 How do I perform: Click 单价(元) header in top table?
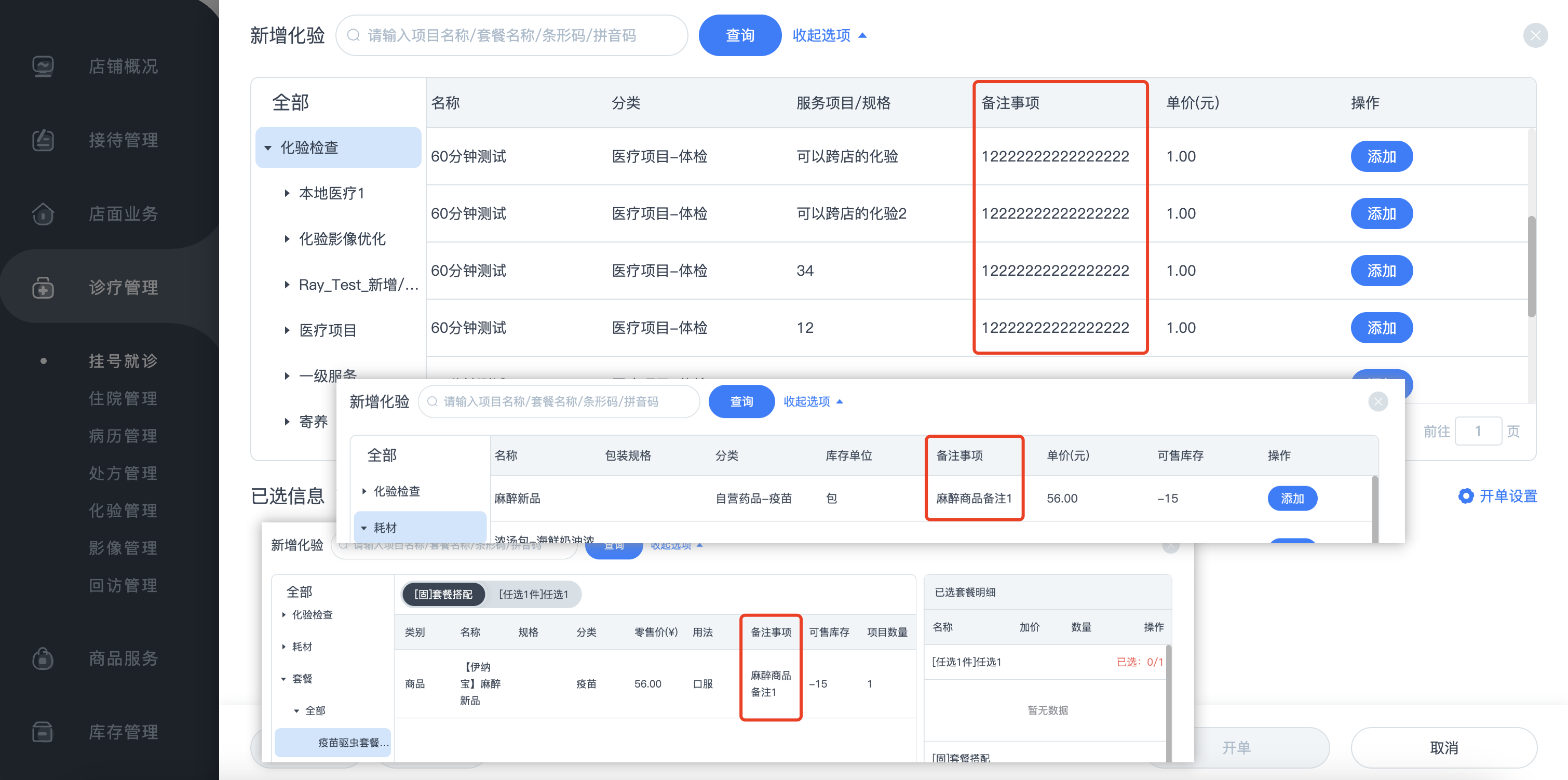[1193, 103]
